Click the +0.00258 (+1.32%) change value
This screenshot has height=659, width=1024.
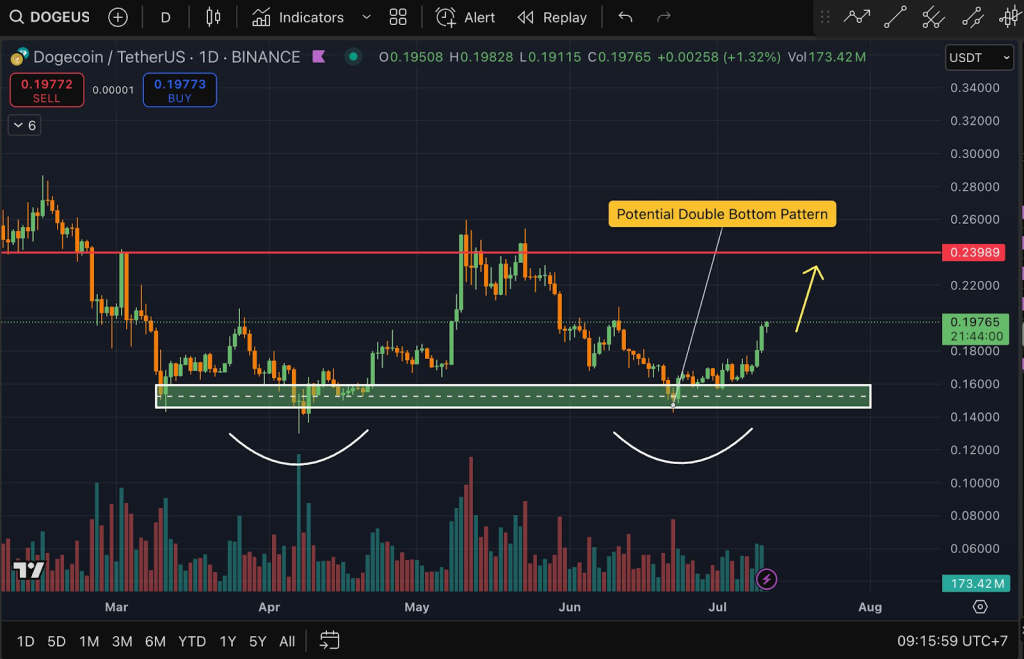pyautogui.click(x=718, y=57)
